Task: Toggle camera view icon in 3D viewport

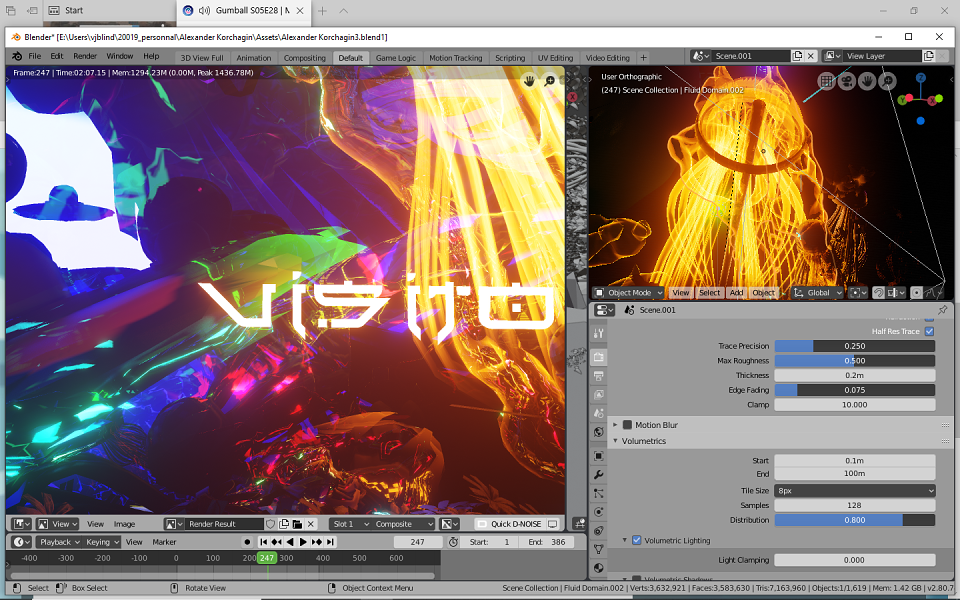Action: click(x=847, y=81)
